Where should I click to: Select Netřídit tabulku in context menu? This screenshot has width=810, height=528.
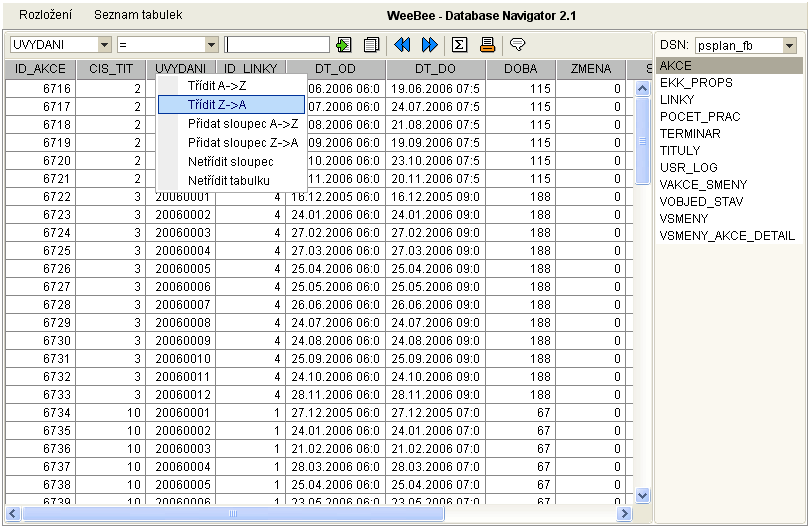pyautogui.click(x=229, y=180)
